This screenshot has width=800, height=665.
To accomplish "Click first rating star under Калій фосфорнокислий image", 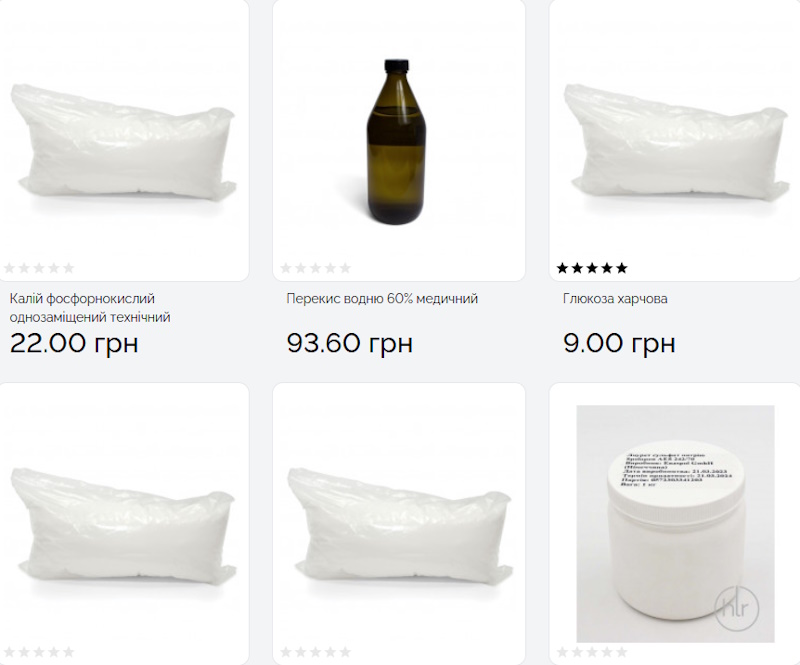I will (10, 268).
